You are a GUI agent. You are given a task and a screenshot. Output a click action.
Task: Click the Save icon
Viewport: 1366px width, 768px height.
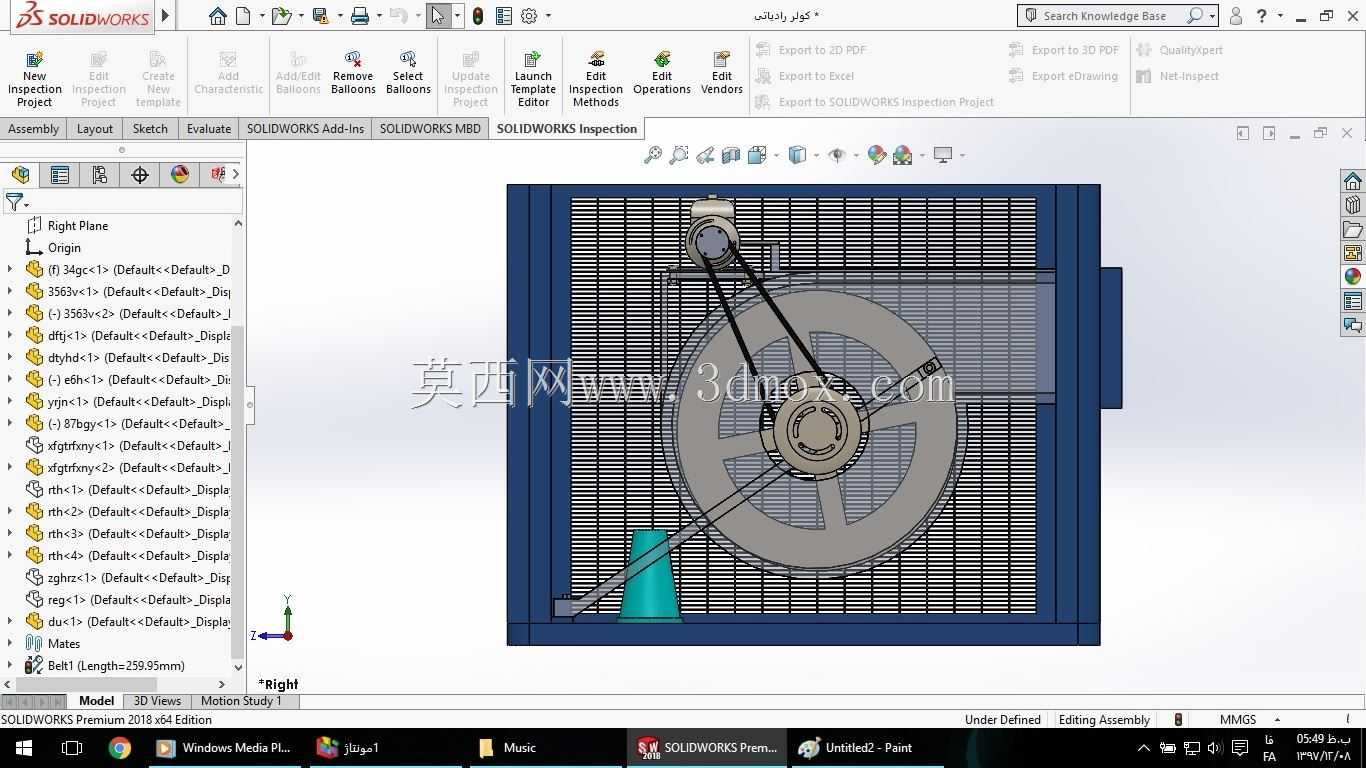(320, 16)
